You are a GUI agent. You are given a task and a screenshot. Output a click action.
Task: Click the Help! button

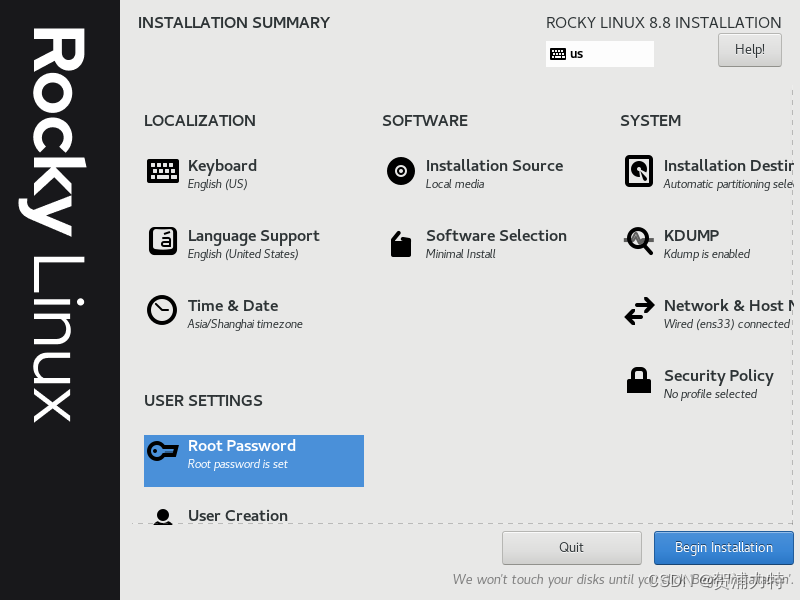(x=749, y=50)
